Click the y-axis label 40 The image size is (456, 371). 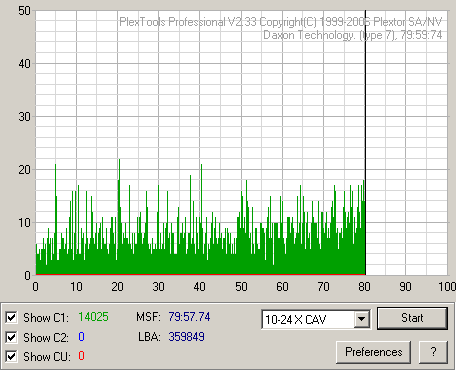[x=24, y=63]
